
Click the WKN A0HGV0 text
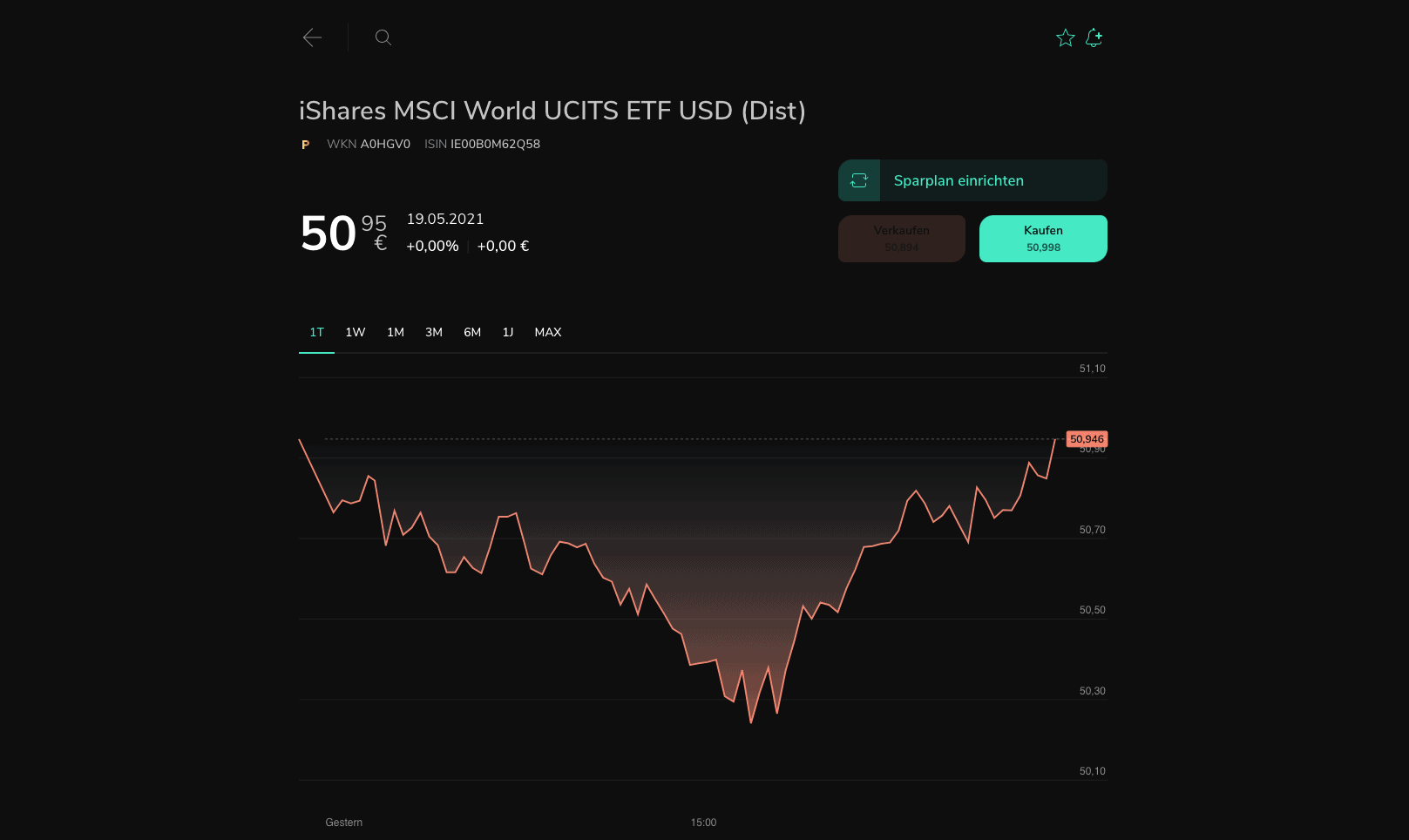click(369, 144)
